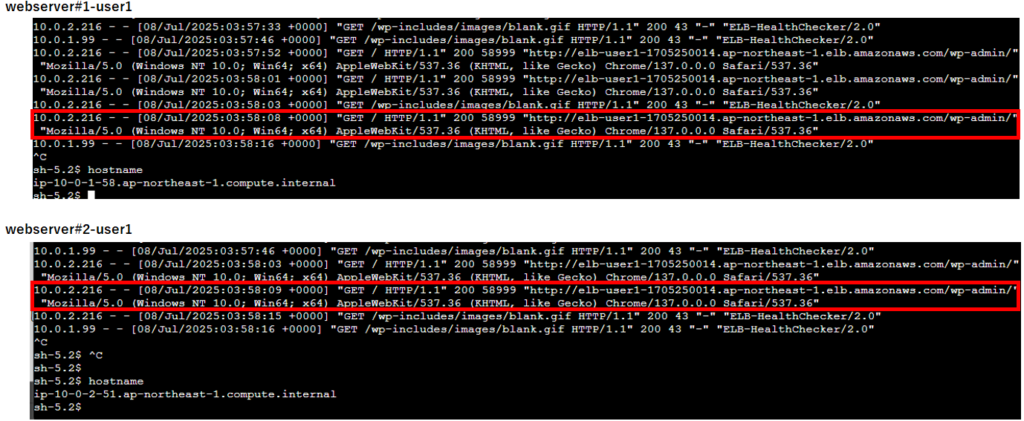1024x421 pixels.
Task: Click the webserver#1-user1 heading
Action: [x=69, y=8]
